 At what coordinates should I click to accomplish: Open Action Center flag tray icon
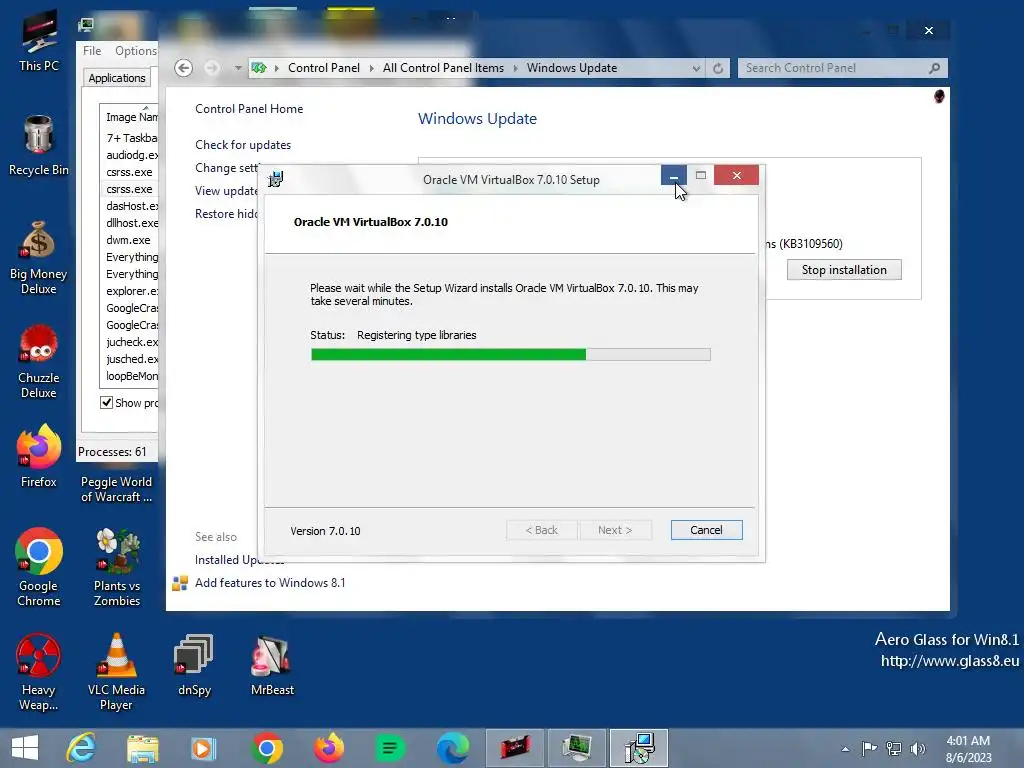[x=869, y=749]
